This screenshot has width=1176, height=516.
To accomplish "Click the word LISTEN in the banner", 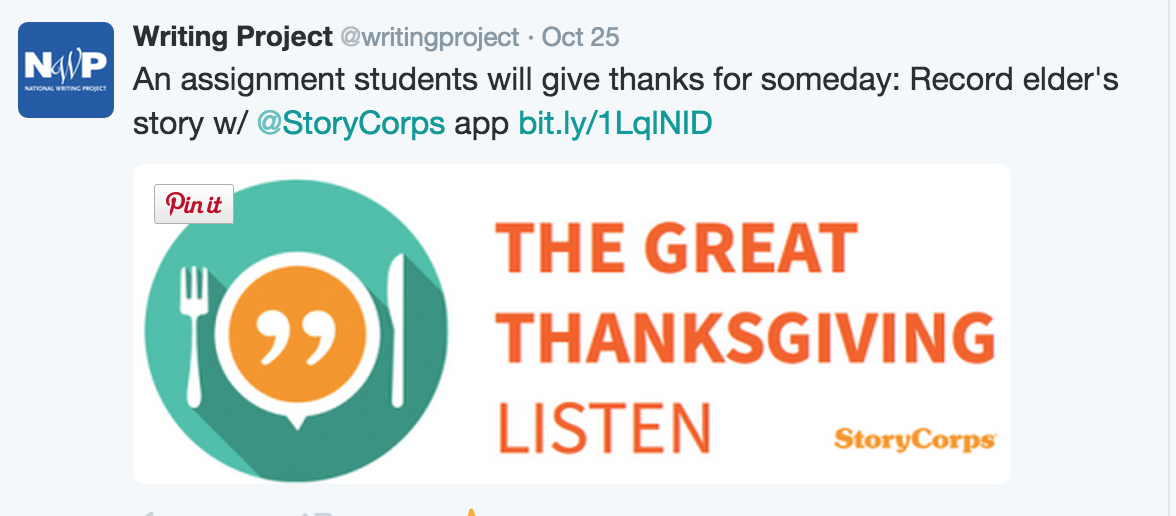I will click(x=605, y=427).
